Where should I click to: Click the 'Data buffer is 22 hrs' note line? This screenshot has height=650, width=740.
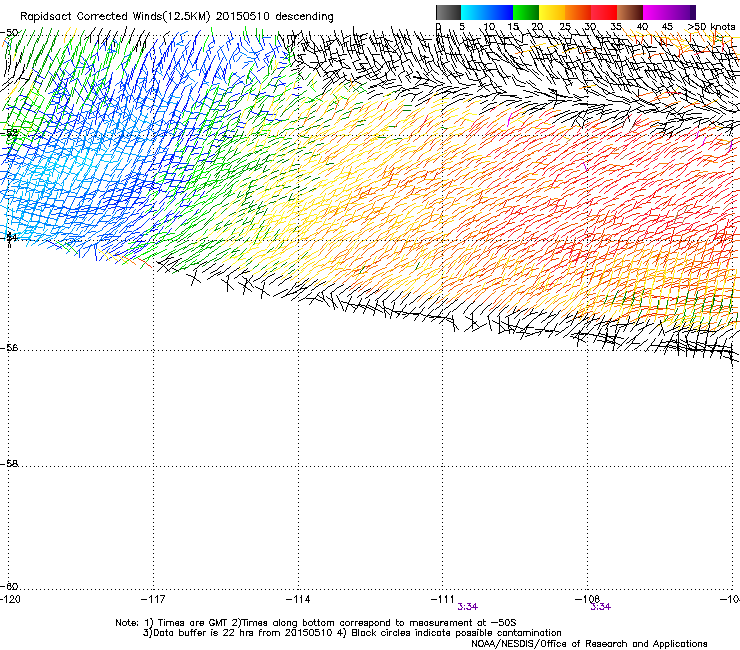[x=352, y=633]
